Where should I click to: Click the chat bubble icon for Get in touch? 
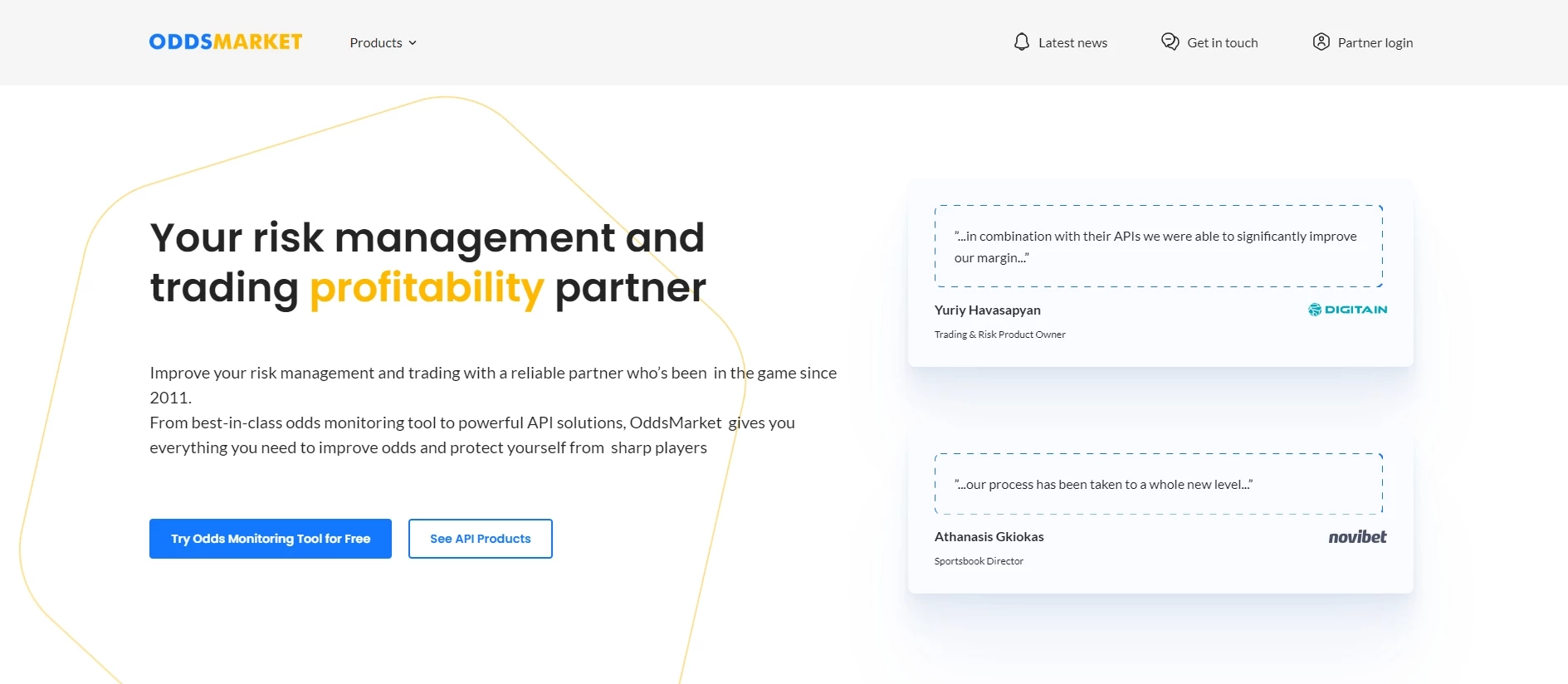click(x=1170, y=42)
